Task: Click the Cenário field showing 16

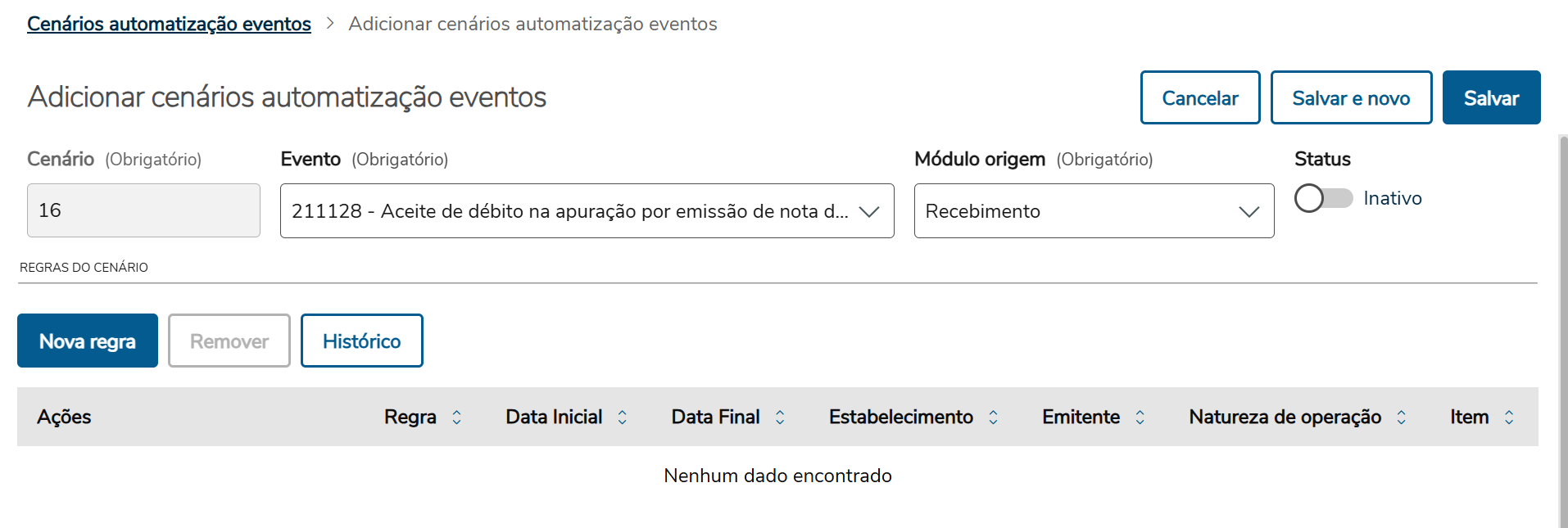Action: (143, 210)
